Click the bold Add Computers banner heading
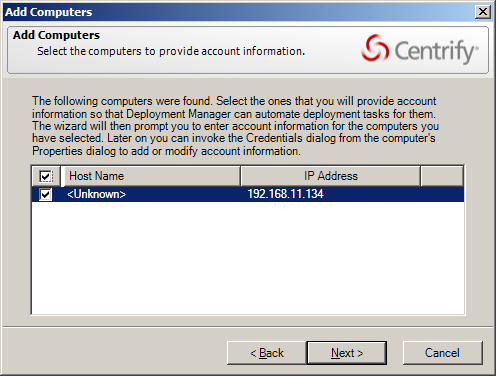 coord(56,35)
